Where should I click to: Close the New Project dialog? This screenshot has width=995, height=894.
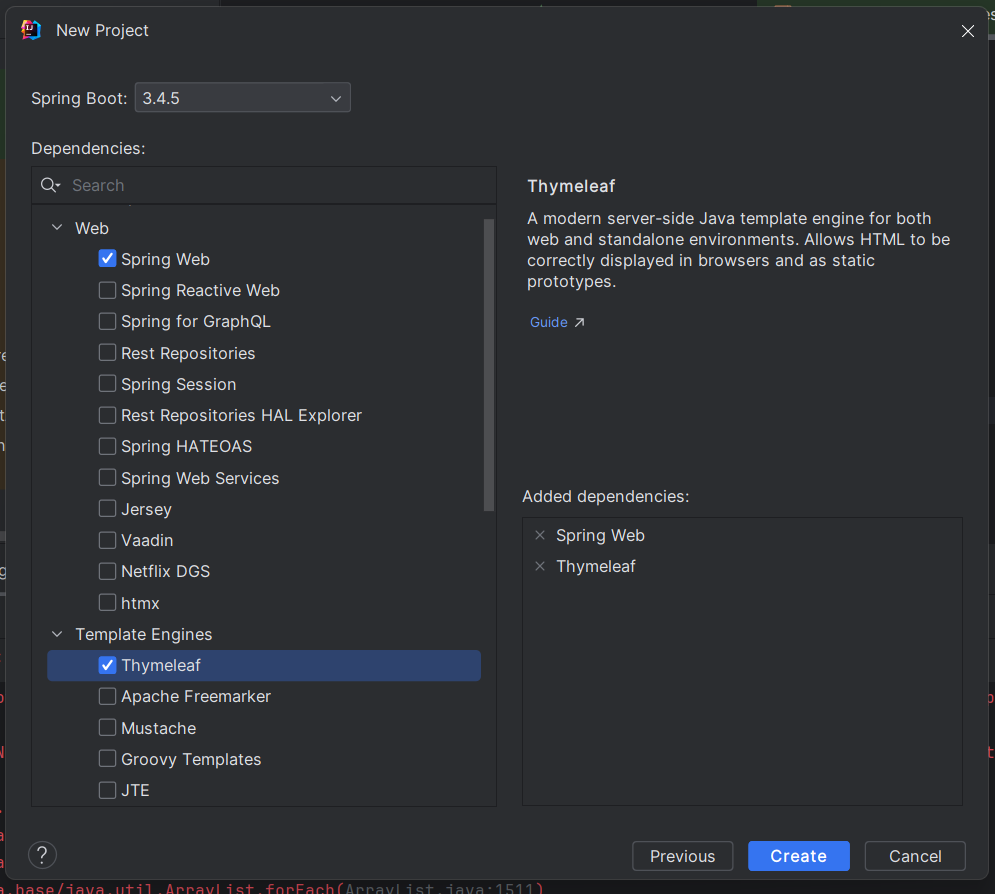(967, 31)
